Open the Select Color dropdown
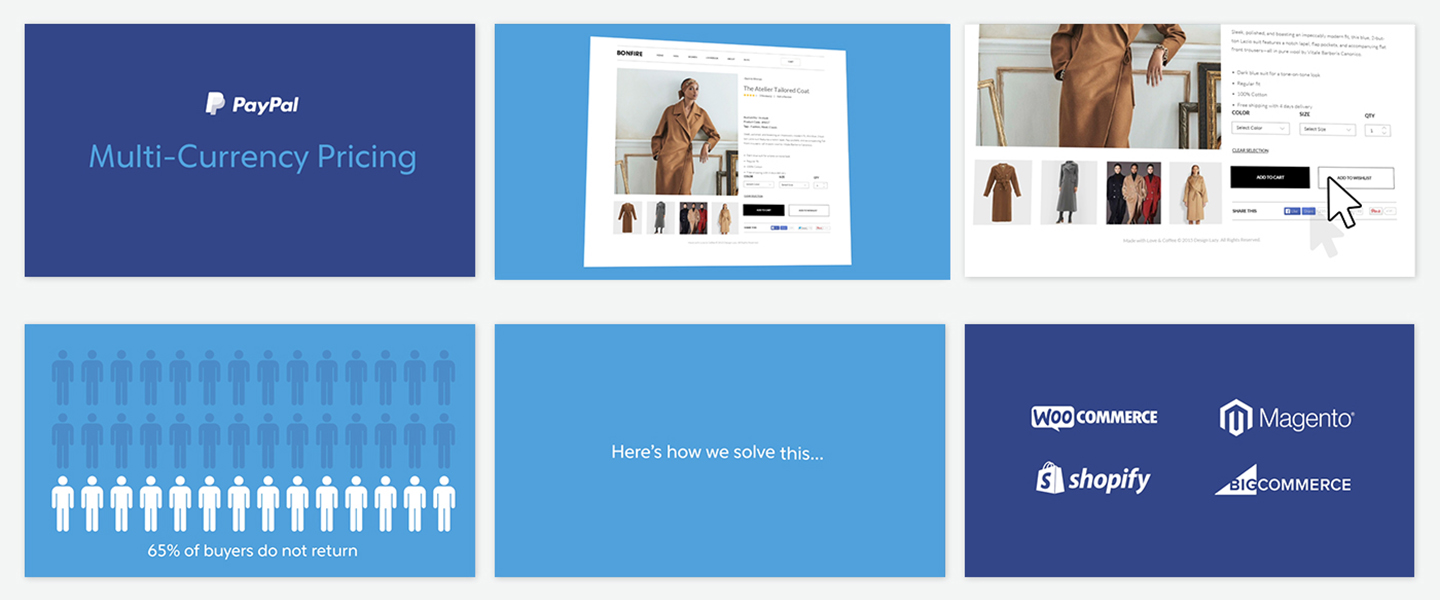Screen dimensions: 1440x600 1260,129
